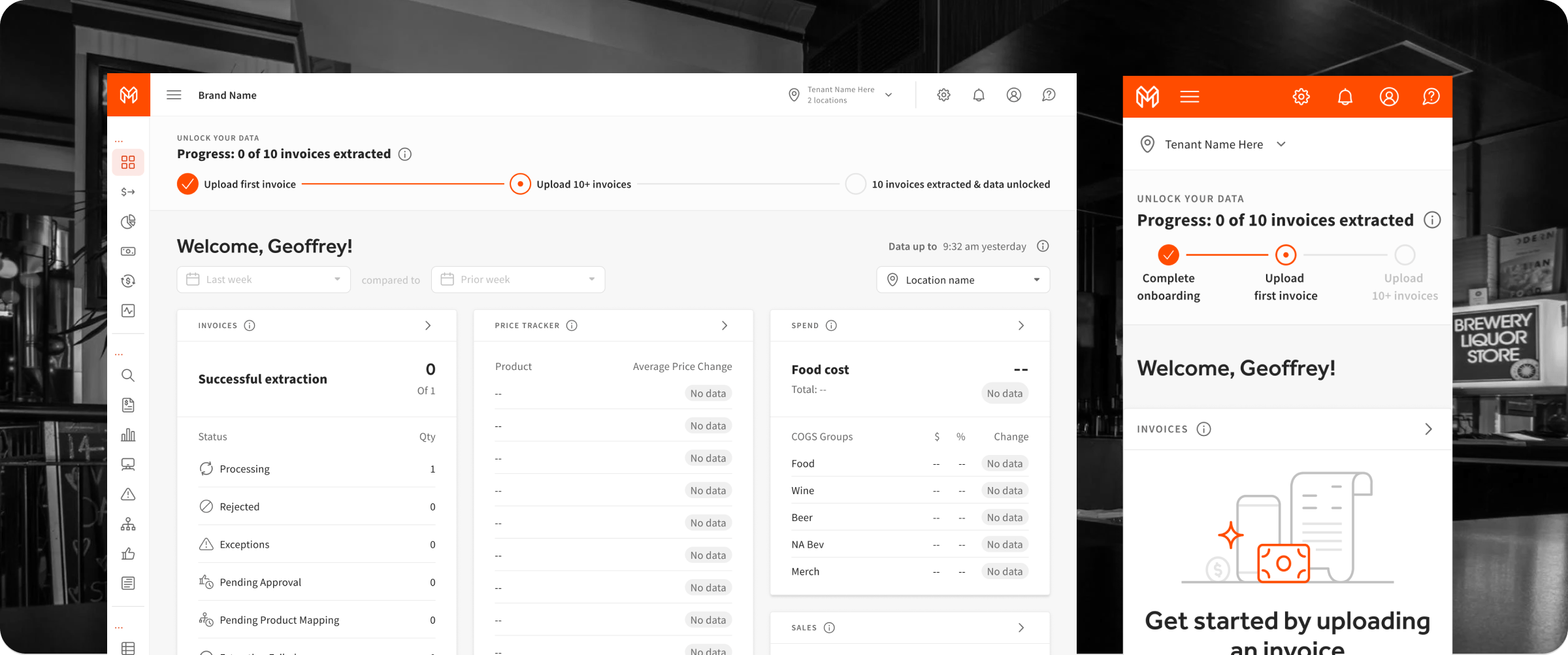Open the mobile hamburger menu in orange bar

coord(1190,97)
